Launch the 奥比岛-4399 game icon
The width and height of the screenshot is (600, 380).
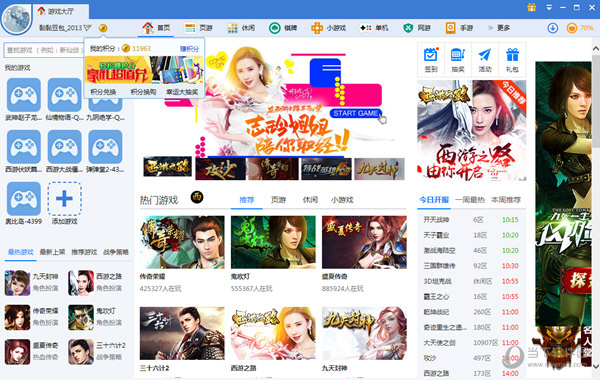24,199
